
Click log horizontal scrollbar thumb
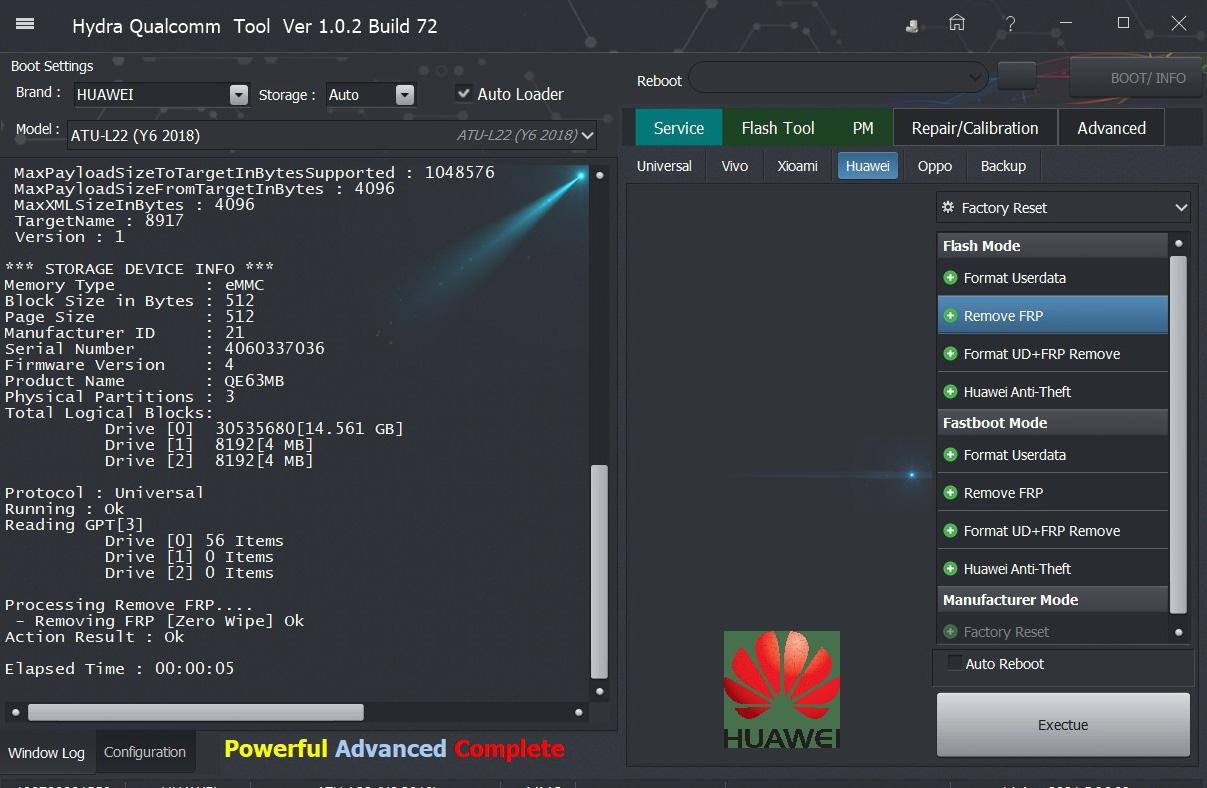pos(196,712)
